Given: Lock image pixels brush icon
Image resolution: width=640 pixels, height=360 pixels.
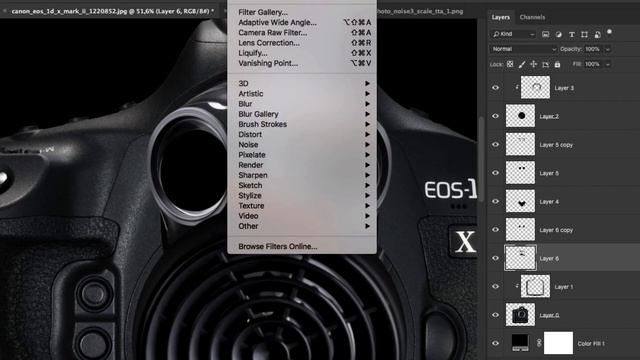Looking at the screenshot, I should (522, 64).
